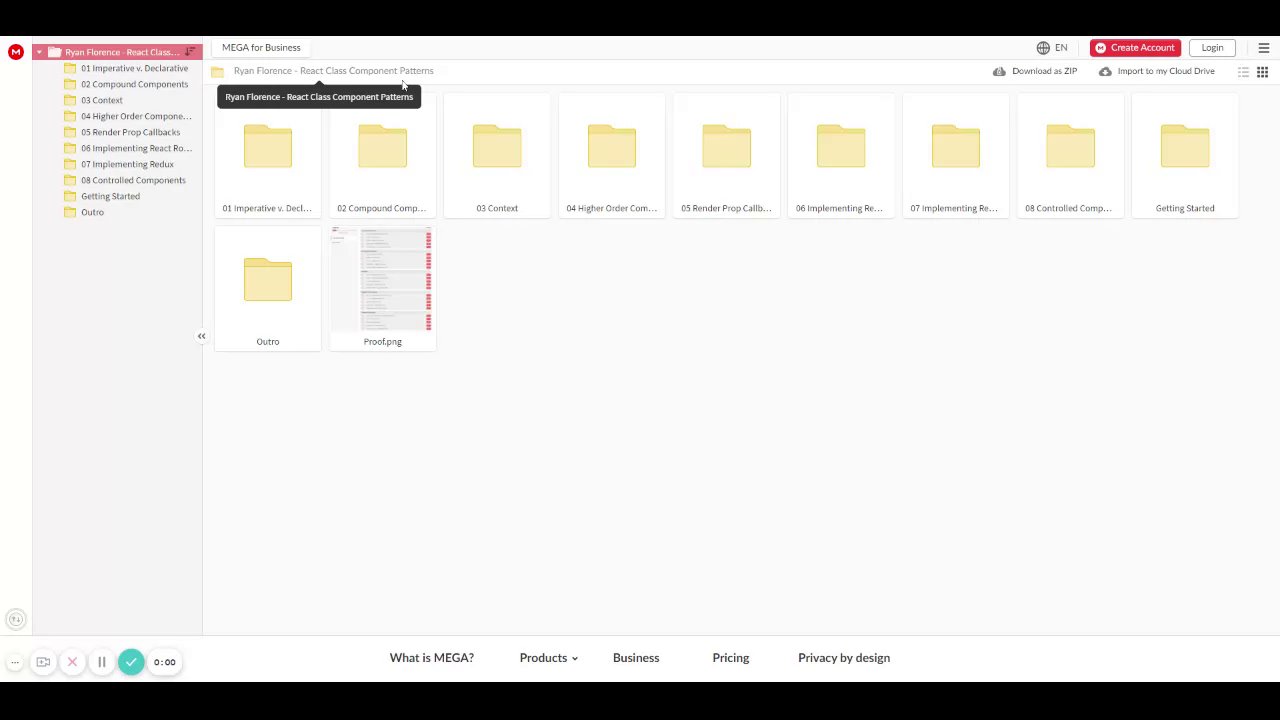
Task: Open Privacy by design footer link
Action: pos(844,658)
